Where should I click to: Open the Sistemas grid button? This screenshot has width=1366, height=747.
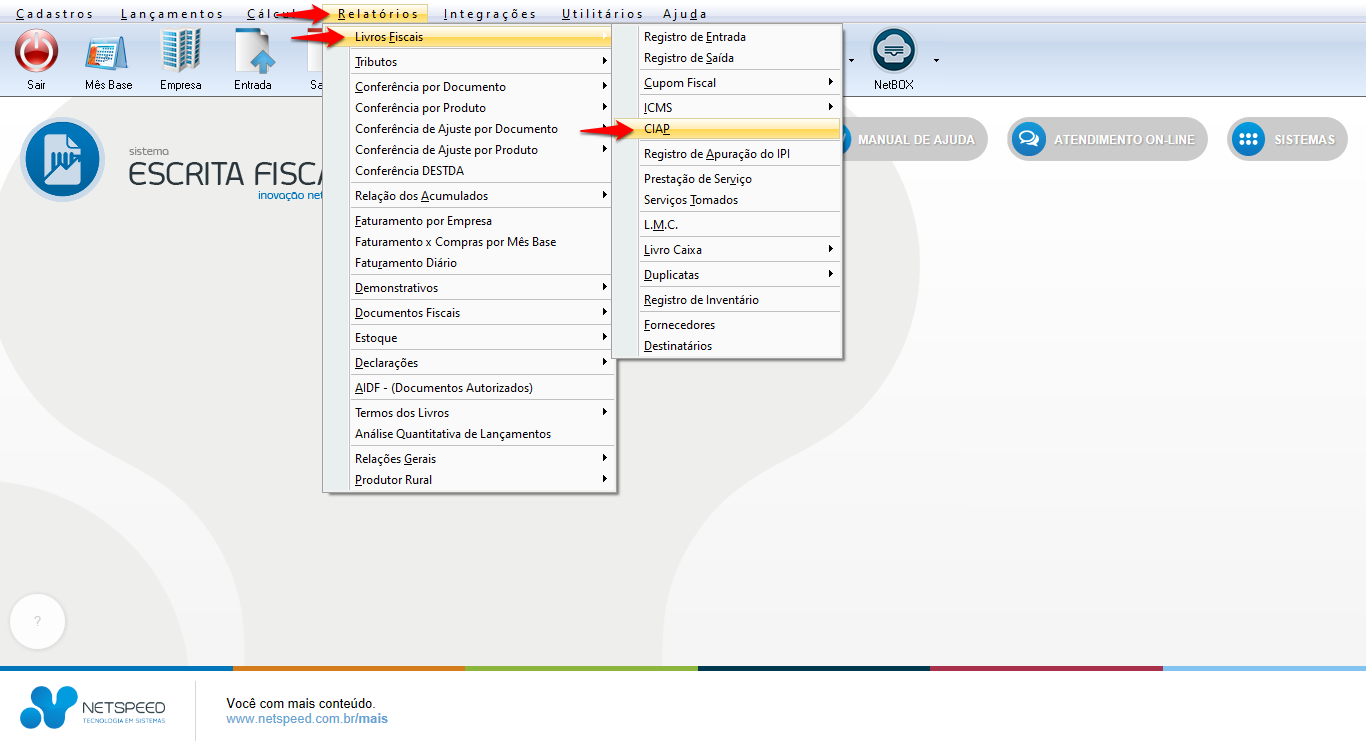[x=1287, y=140]
